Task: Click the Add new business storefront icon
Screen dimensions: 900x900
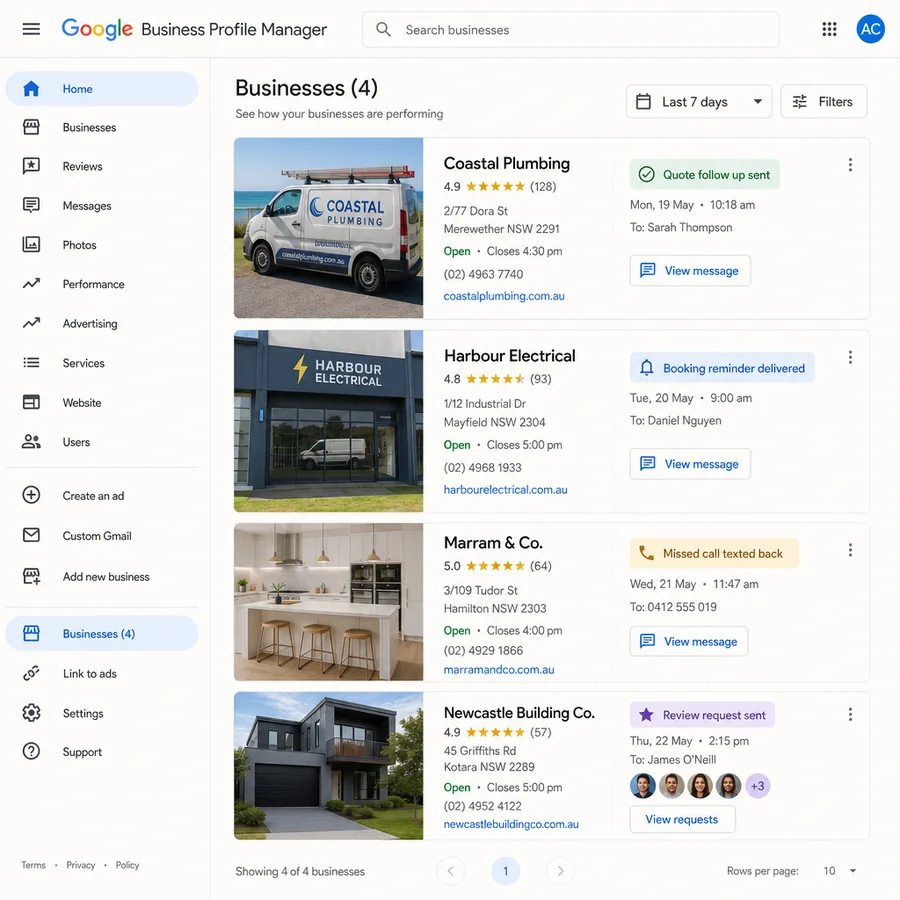Action: 31,576
